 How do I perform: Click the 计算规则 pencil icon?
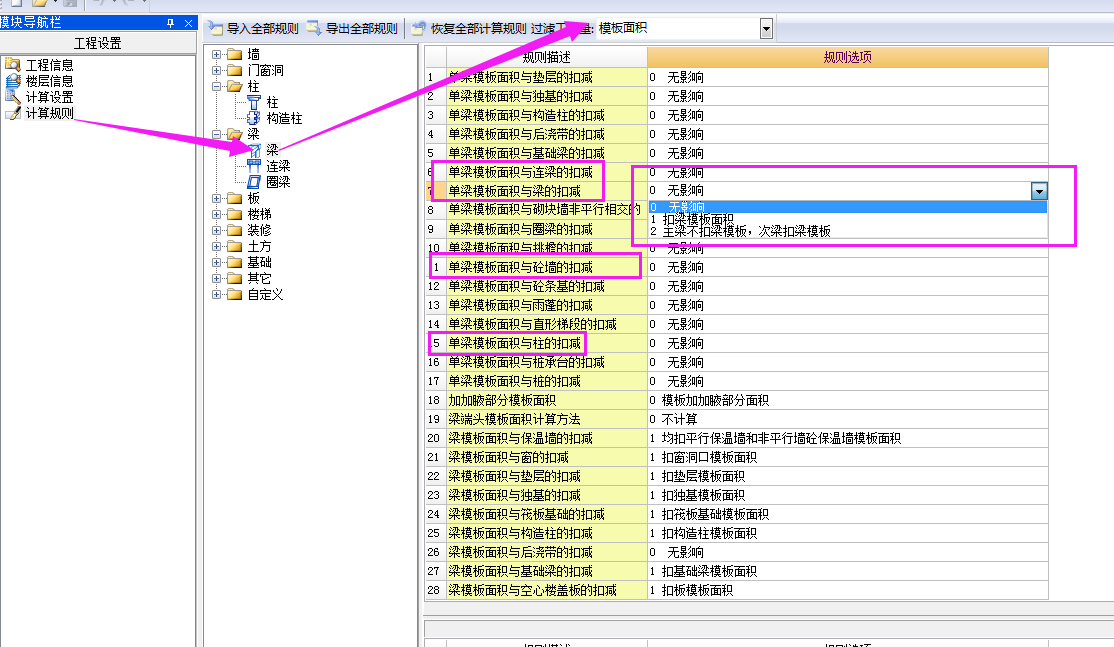(x=12, y=113)
